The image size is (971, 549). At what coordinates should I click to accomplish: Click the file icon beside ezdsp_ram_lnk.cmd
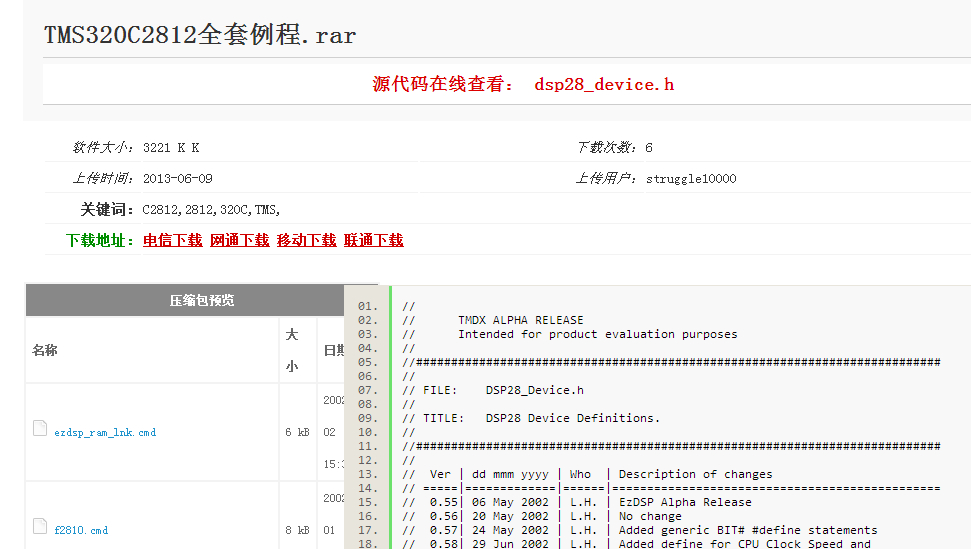pos(40,428)
